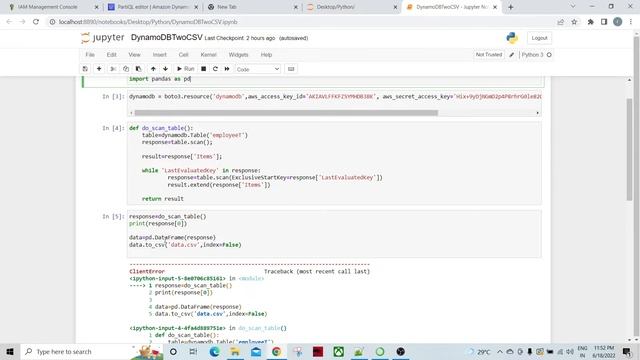Open File Explorer from taskbar
Screen dimensions: 640x360
click(x=235, y=351)
